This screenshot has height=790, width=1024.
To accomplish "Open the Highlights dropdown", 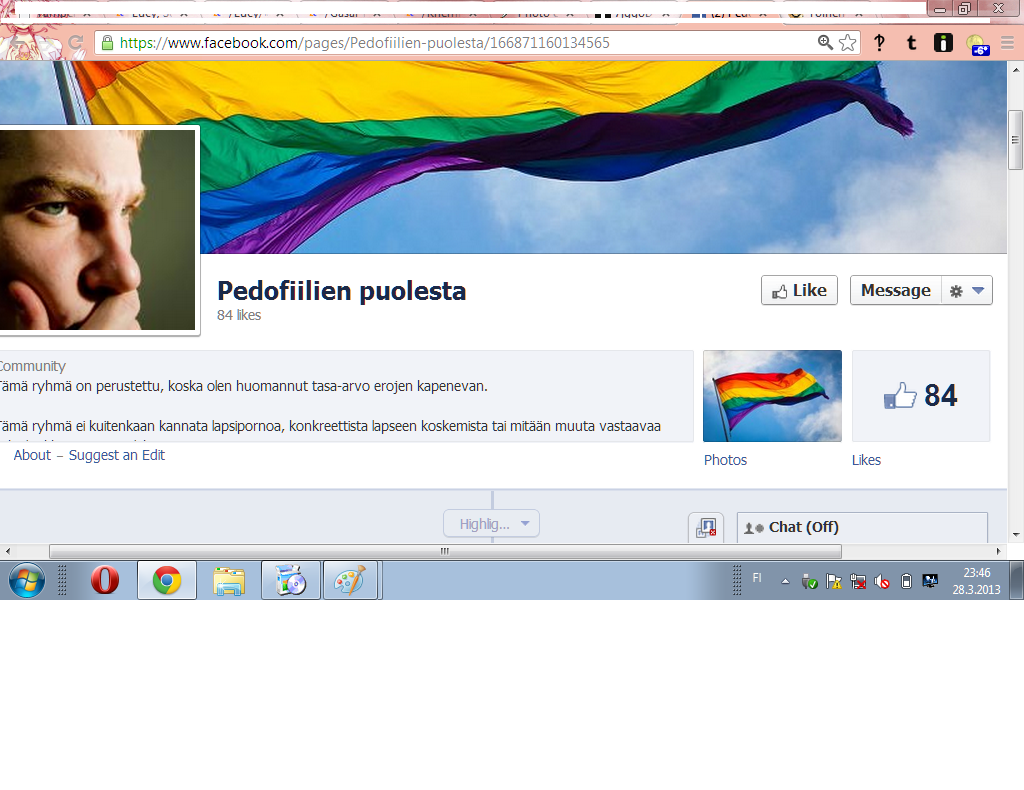I will tap(492, 524).
